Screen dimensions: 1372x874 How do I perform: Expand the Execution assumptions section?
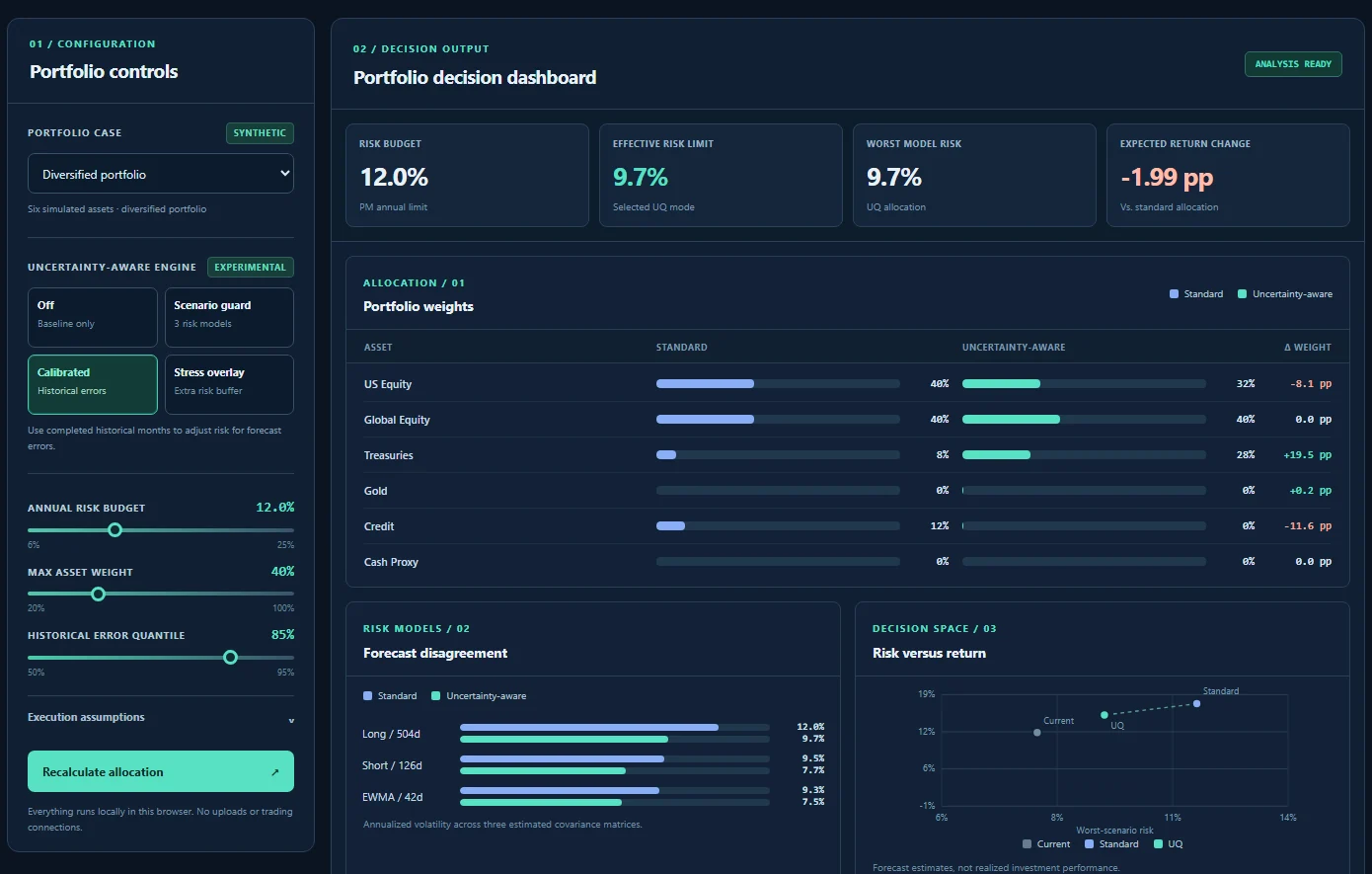point(161,718)
